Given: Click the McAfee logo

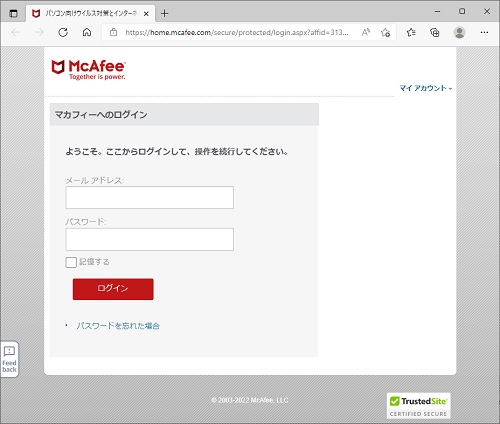Looking at the screenshot, I should 89,70.
